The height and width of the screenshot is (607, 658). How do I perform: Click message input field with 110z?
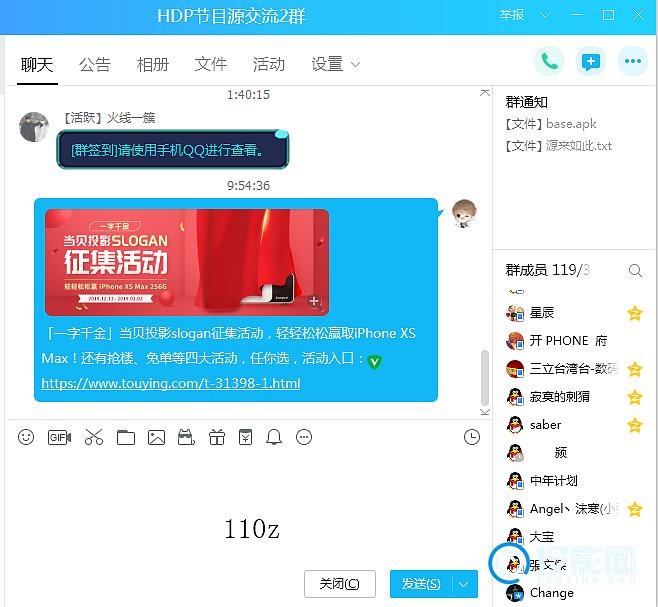point(248,508)
